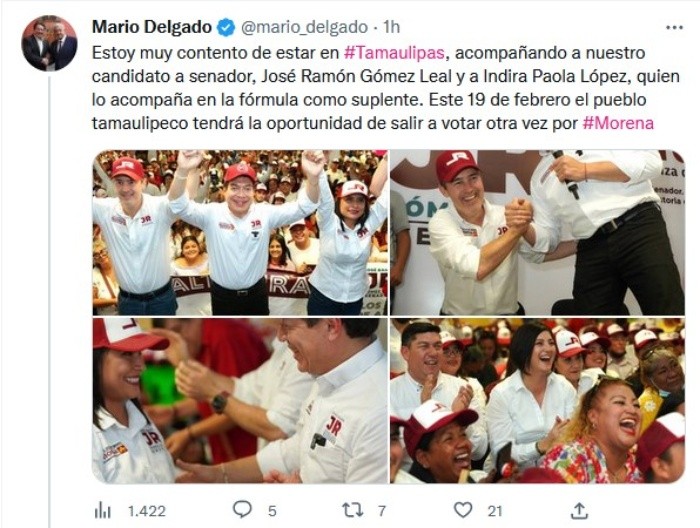Open the bottom-left photo with JR shirt
Viewport: 700px width, 528px height.
click(240, 400)
